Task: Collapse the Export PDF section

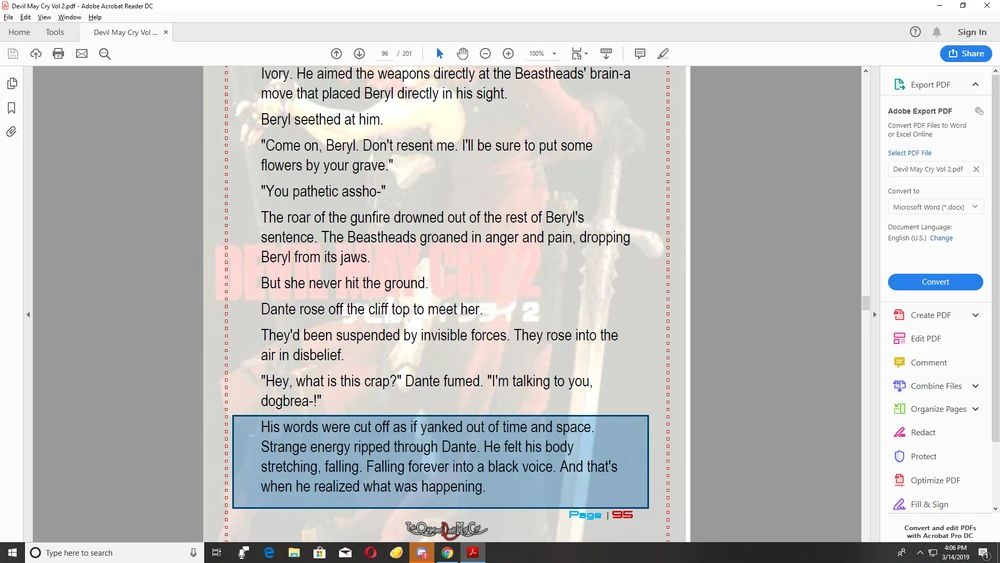Action: (x=976, y=84)
